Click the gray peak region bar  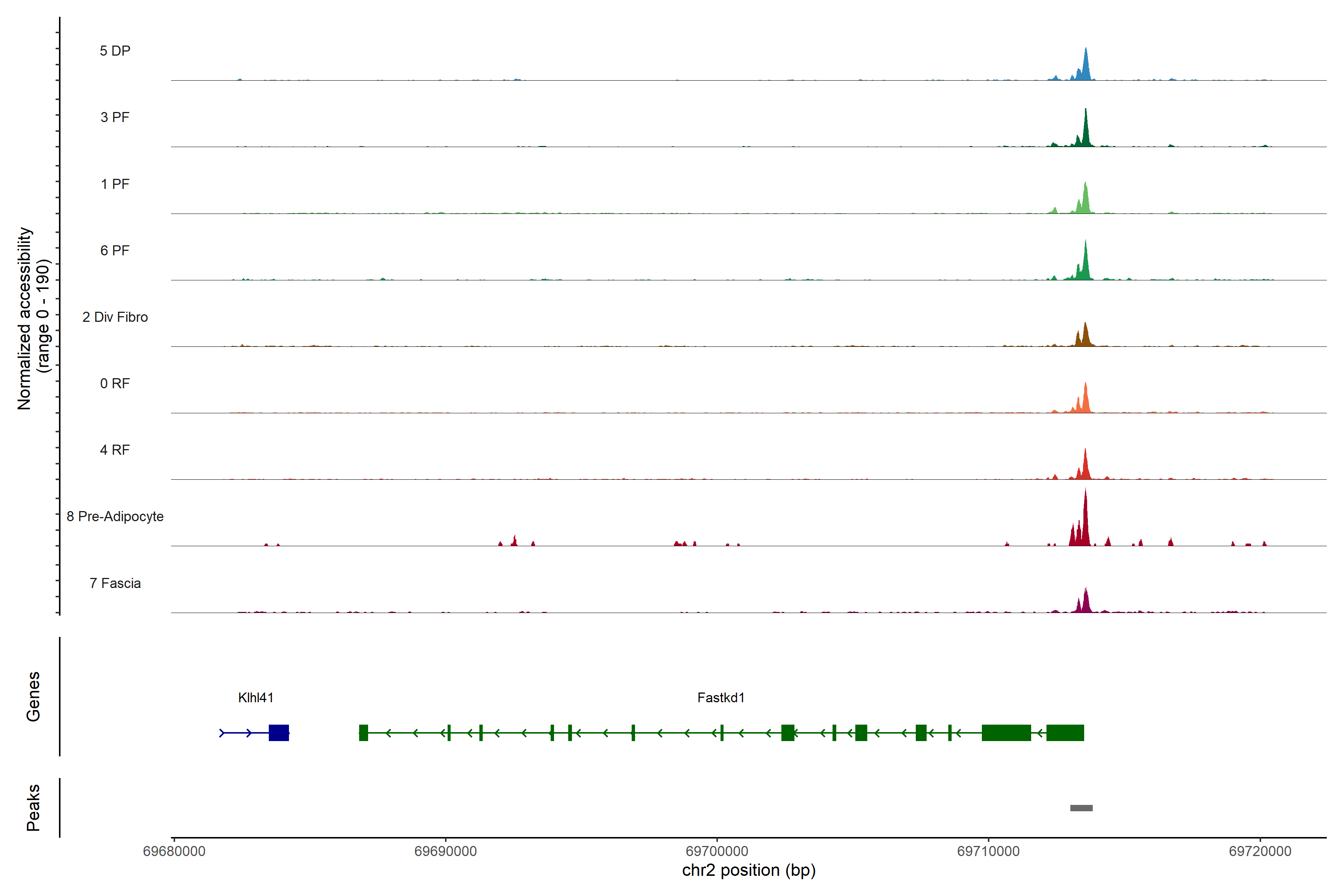[x=1081, y=808]
